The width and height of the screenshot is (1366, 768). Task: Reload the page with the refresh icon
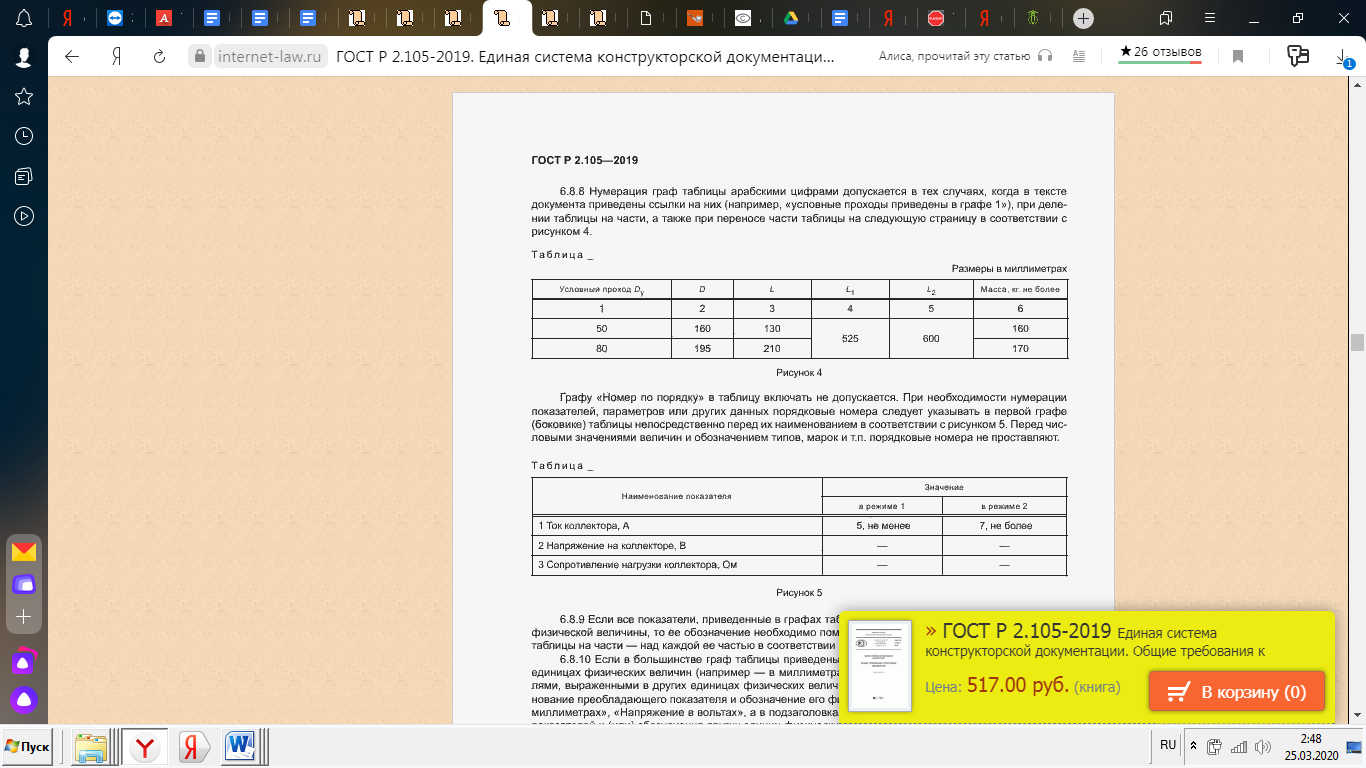pyautogui.click(x=159, y=56)
